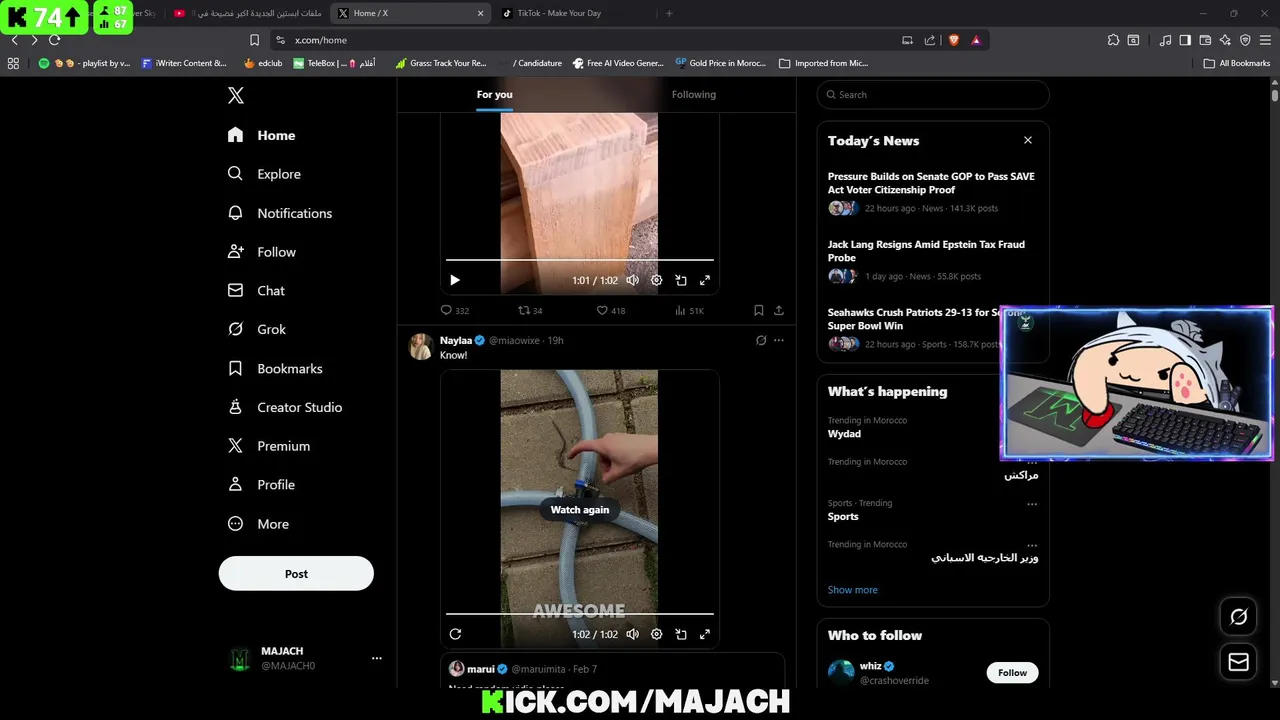1280x720 pixels.
Task: Enter fullscreen on the hose video
Action: click(x=705, y=634)
